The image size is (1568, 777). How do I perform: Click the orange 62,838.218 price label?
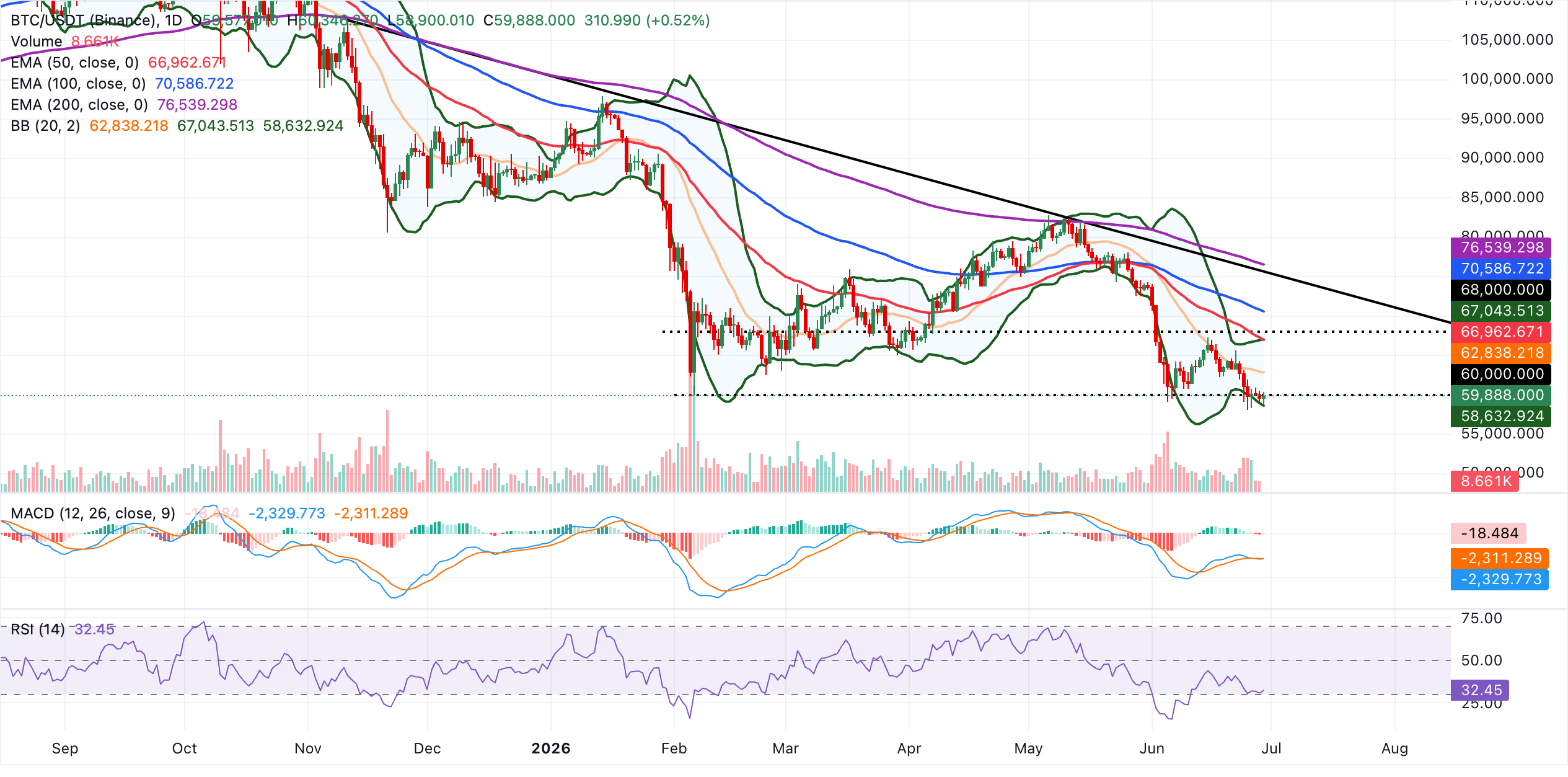tap(1501, 353)
